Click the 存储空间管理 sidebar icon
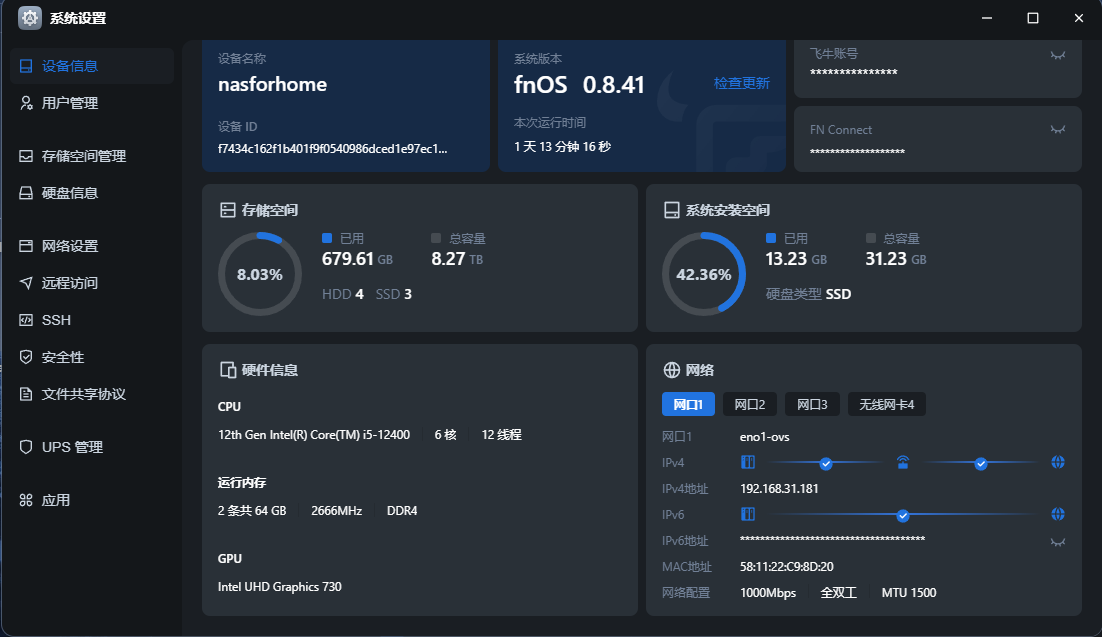The image size is (1102, 637). click(x=26, y=156)
